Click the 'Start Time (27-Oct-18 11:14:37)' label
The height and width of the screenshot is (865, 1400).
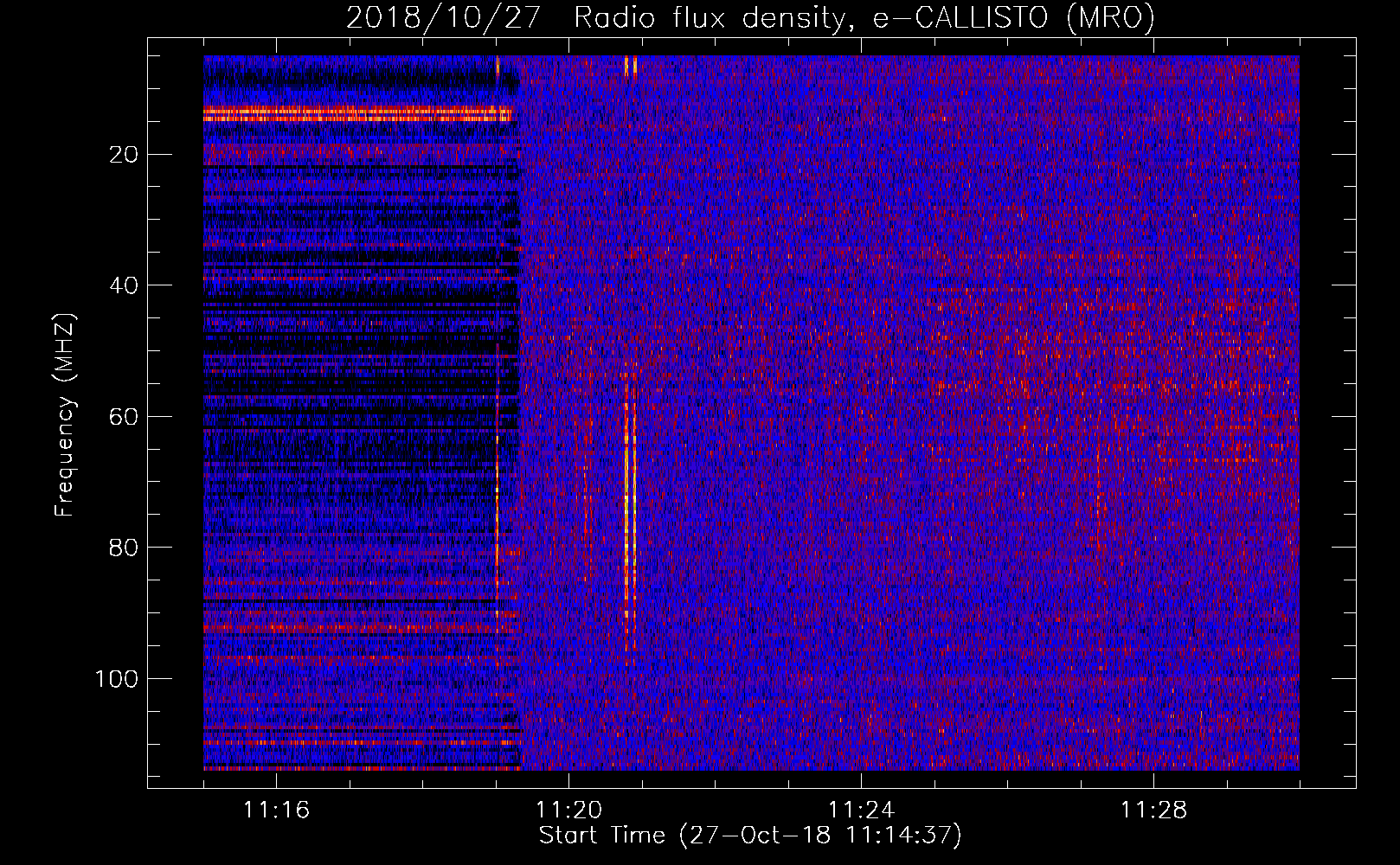(x=750, y=836)
